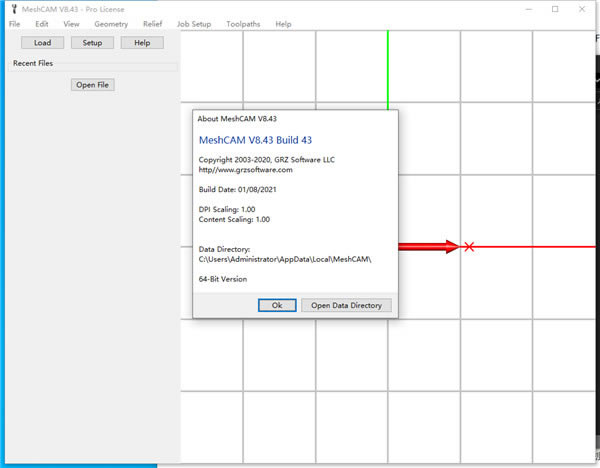Click the About MeshCAM V8.43 dialog title
Screen dimensions: 600x468
[x=237, y=119]
